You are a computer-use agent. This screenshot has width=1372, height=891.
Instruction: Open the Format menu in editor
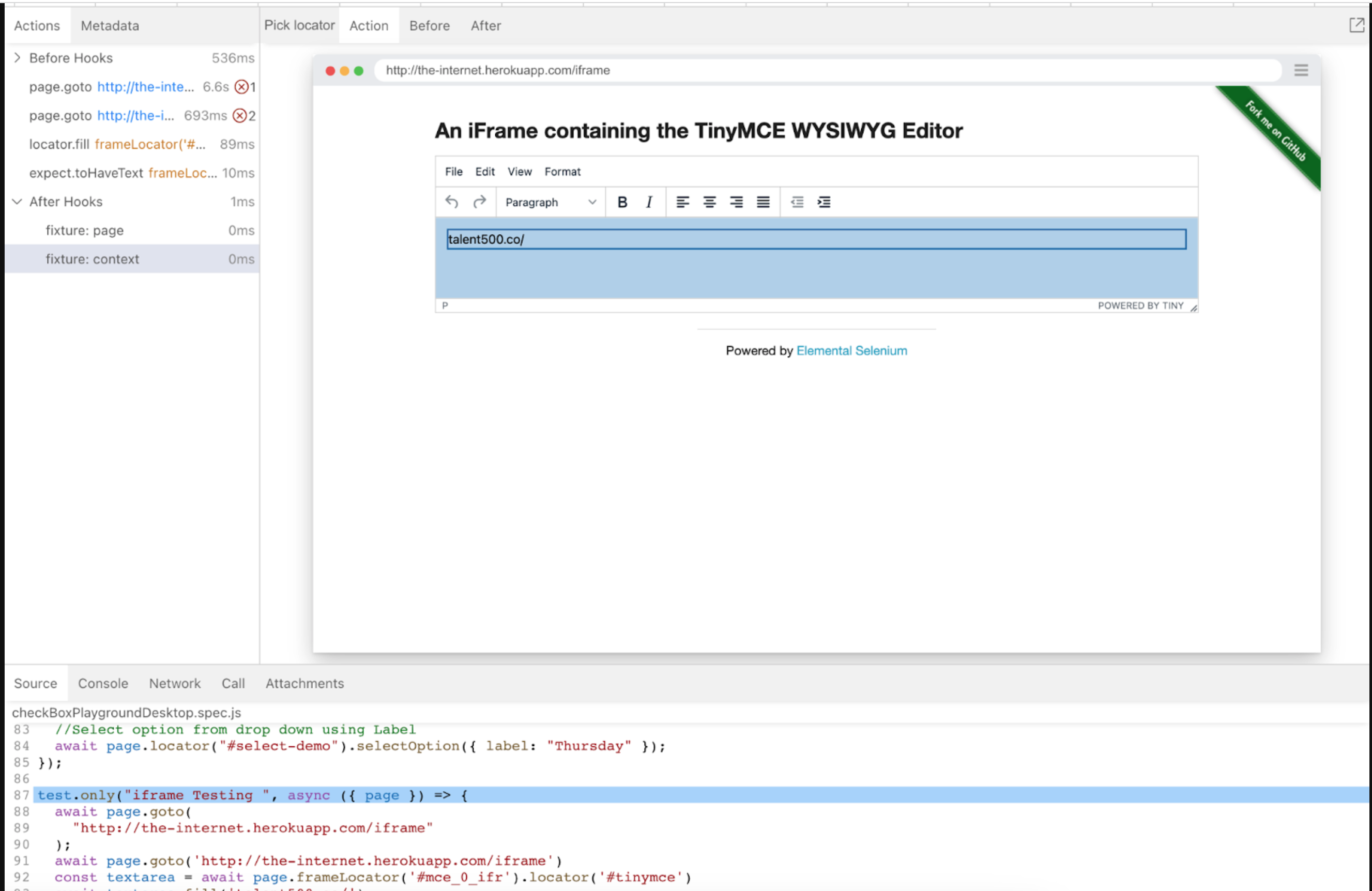tap(562, 172)
